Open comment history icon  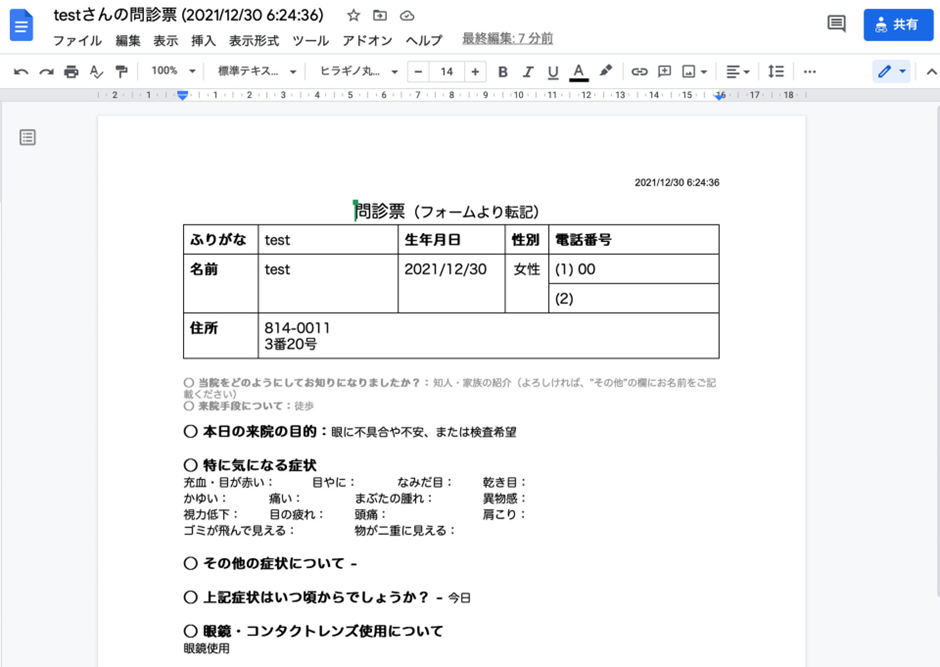(x=836, y=24)
